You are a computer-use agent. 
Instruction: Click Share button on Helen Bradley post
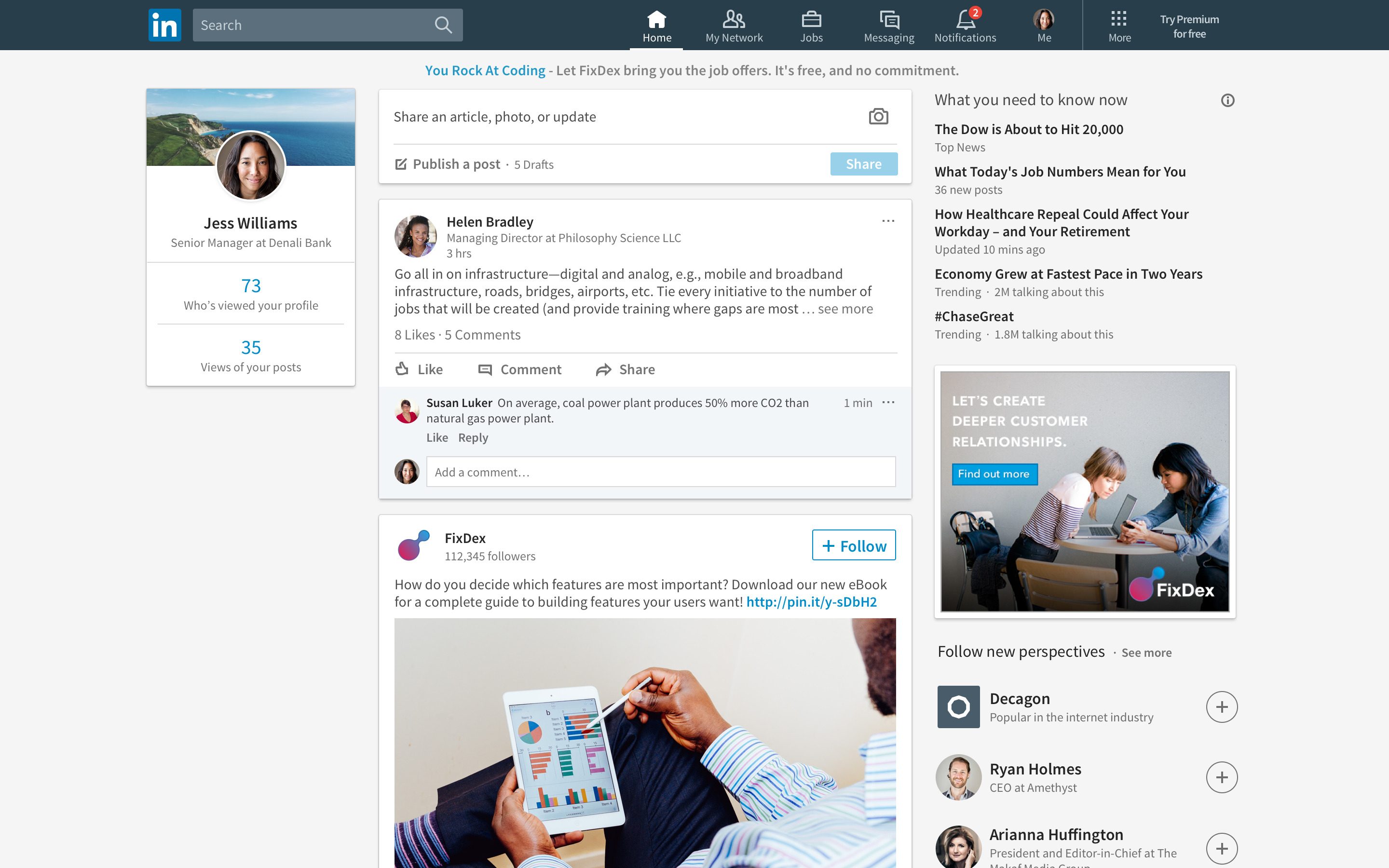(x=624, y=369)
